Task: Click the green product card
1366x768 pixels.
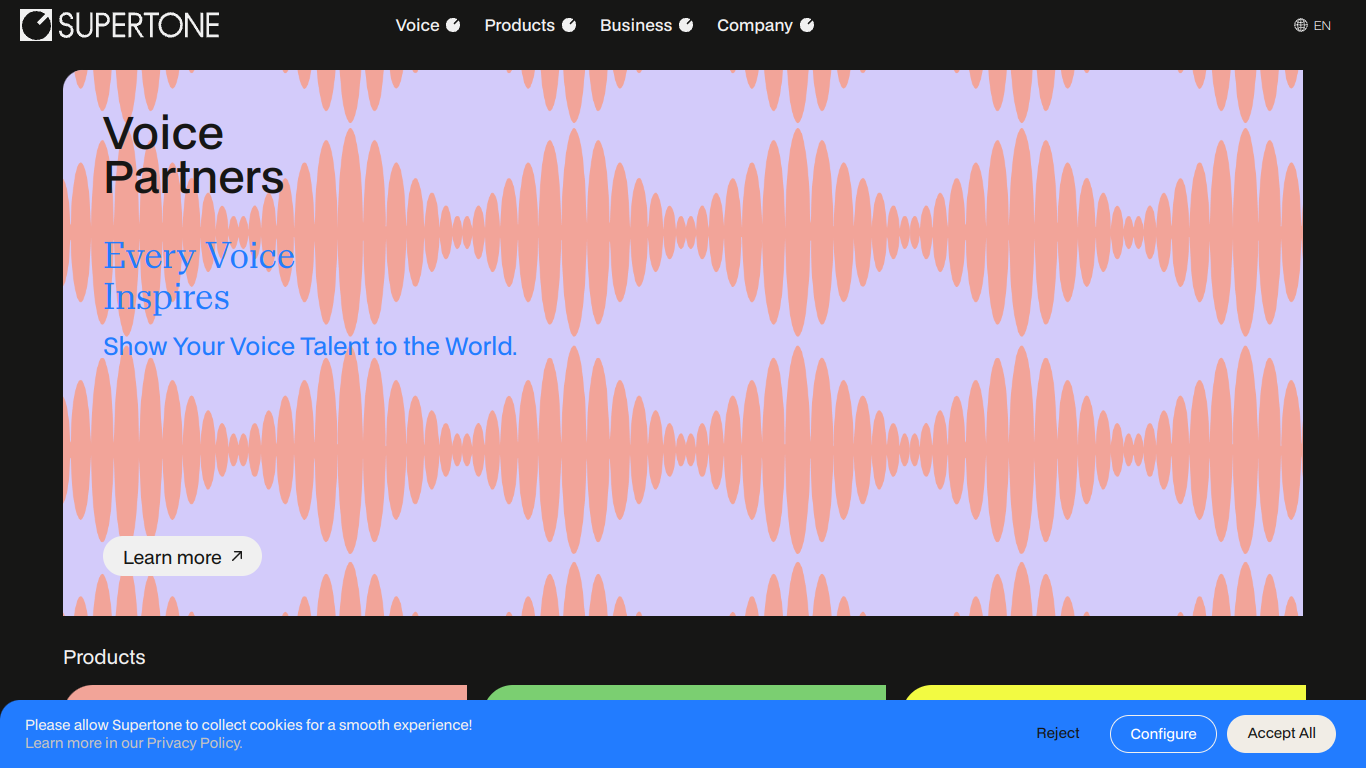Action: point(685,692)
